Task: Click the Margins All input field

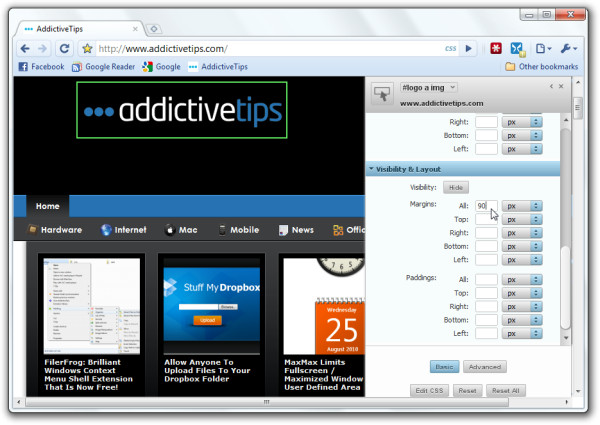Action: pos(486,206)
